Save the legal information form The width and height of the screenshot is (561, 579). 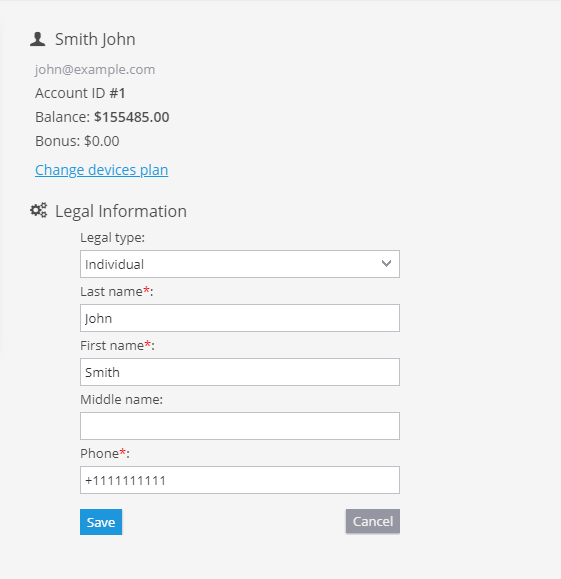coord(101,522)
